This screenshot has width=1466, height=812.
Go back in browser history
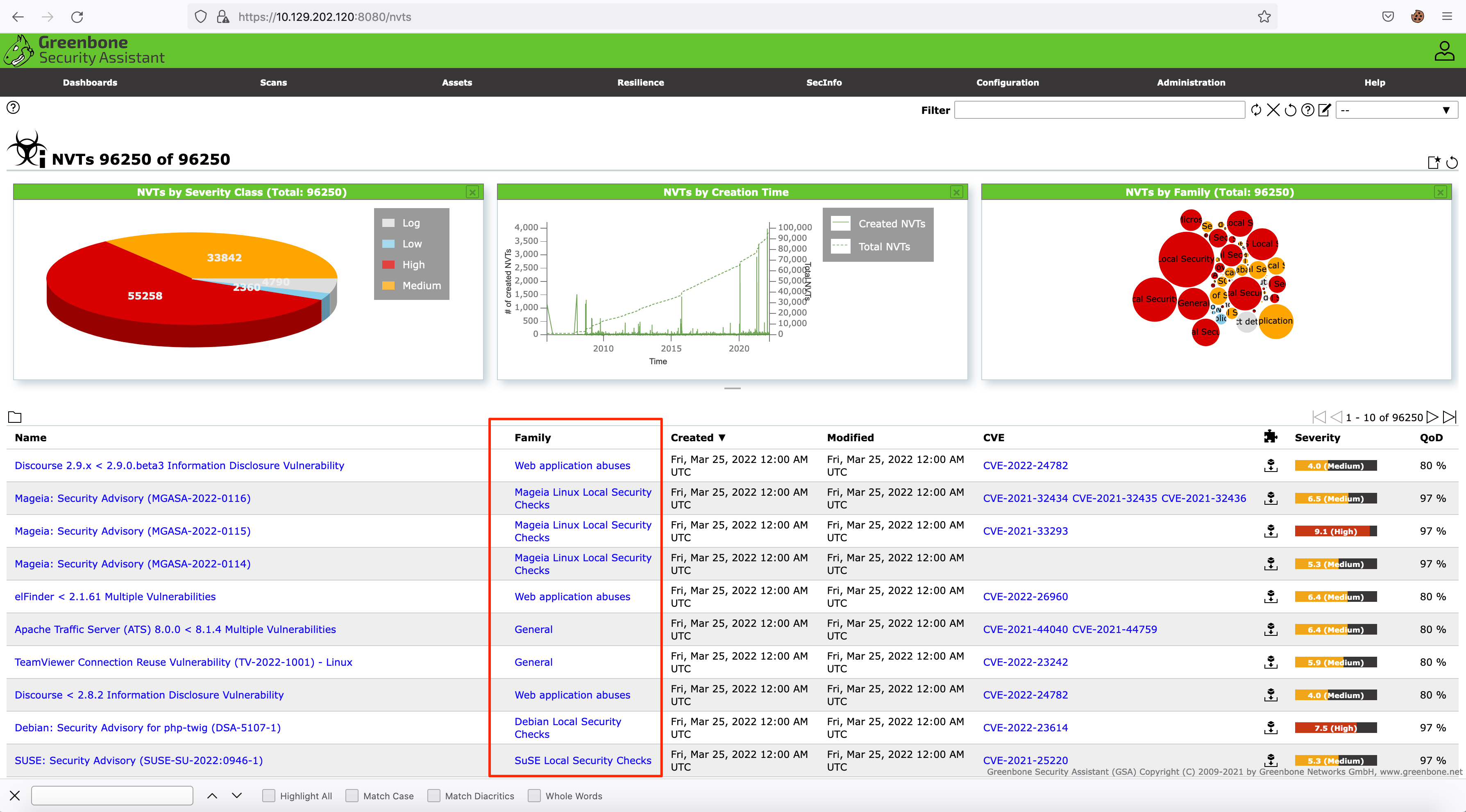point(18,16)
